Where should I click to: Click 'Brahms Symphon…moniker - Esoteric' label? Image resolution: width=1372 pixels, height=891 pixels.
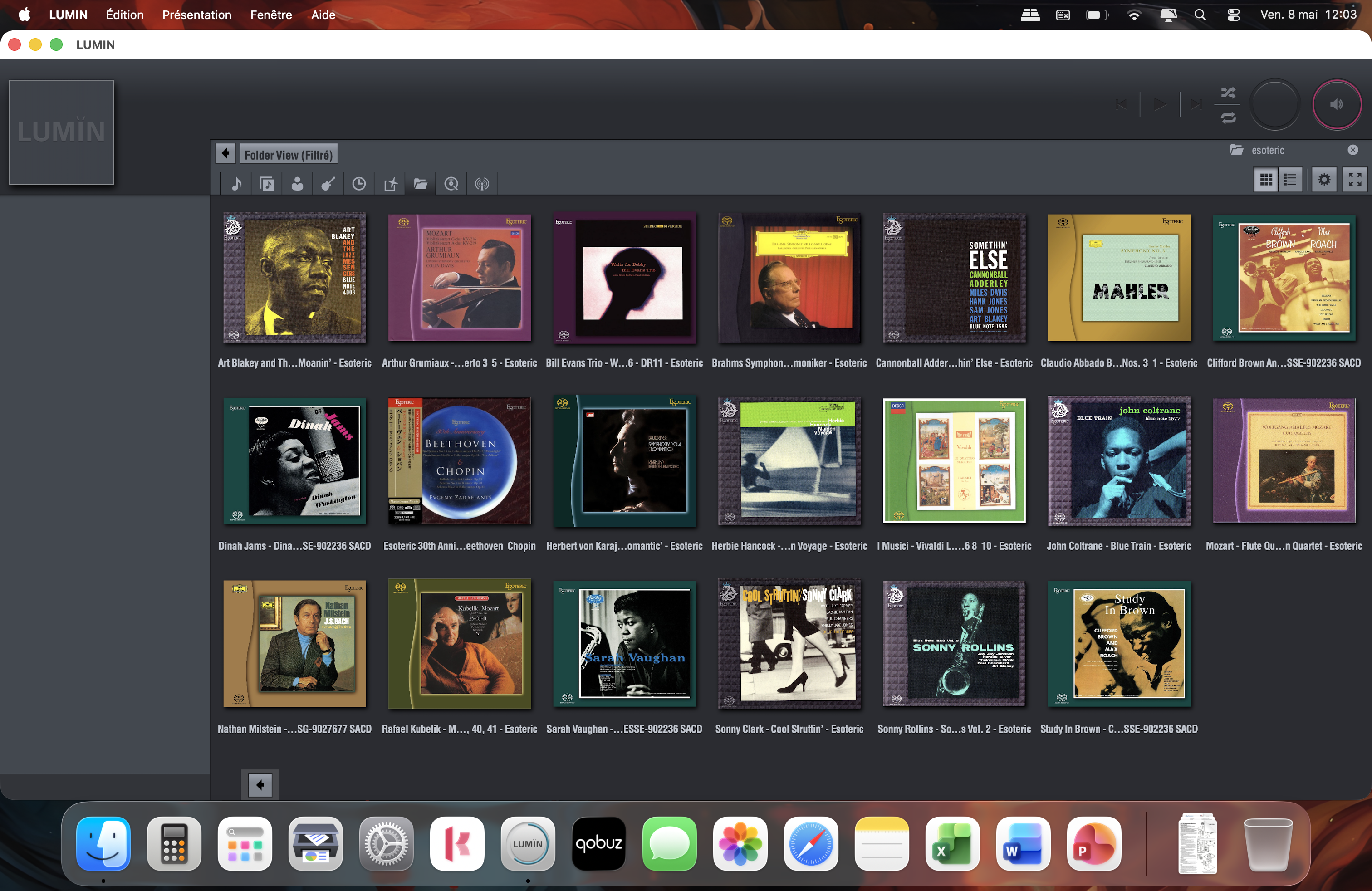coord(789,363)
